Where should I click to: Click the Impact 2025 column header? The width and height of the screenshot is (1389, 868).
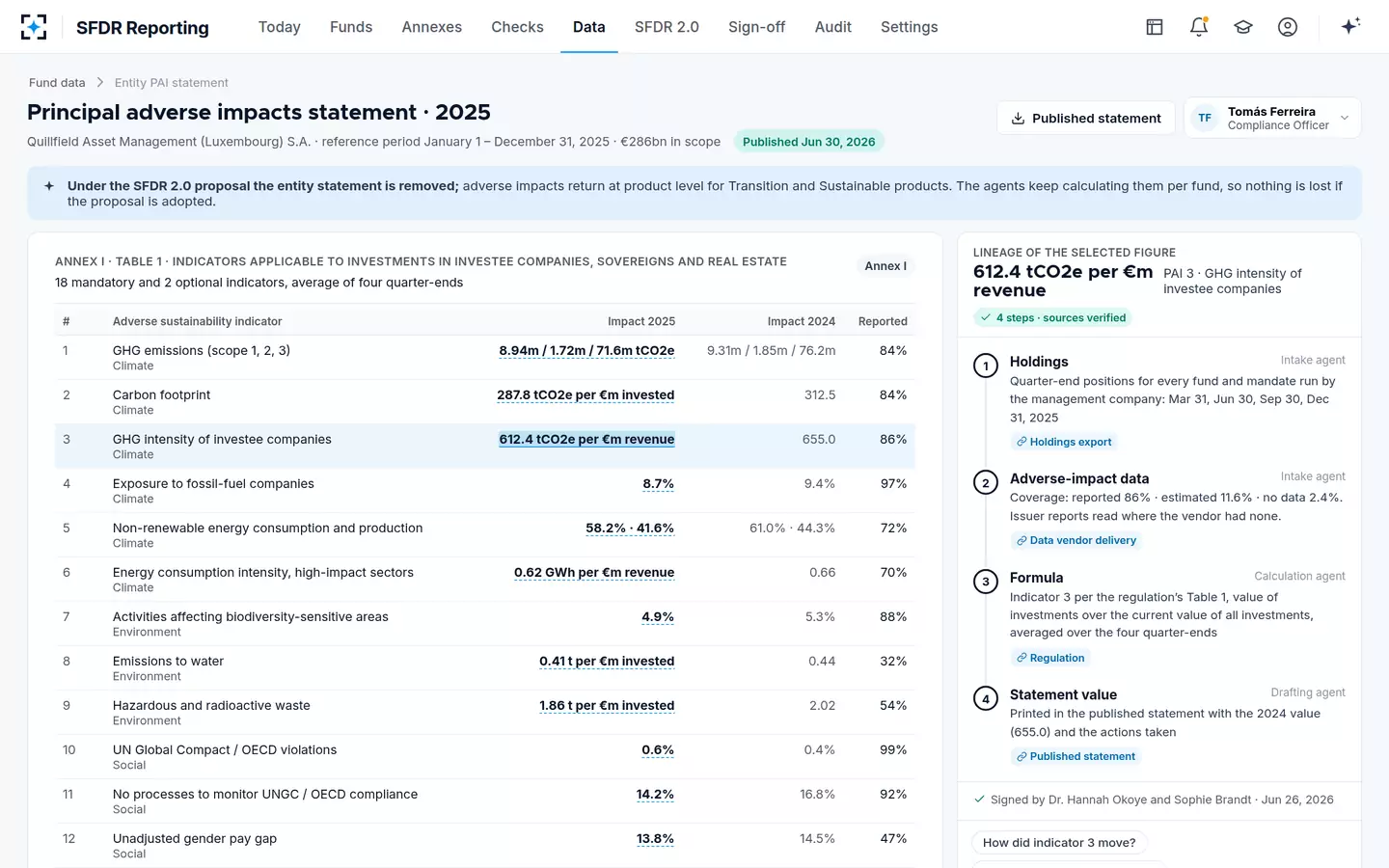click(x=641, y=321)
